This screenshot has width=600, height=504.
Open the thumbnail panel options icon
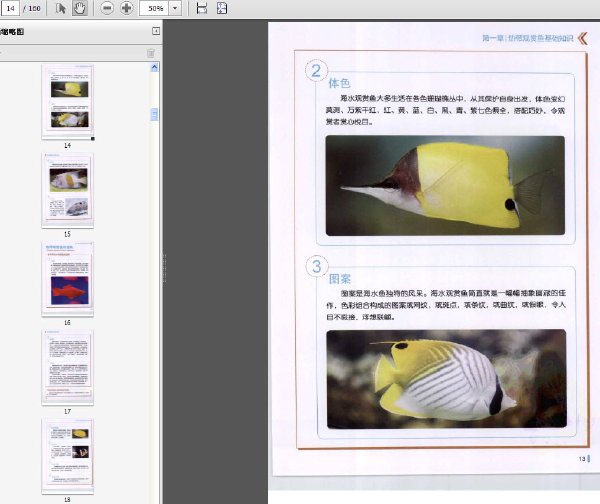coord(151,53)
